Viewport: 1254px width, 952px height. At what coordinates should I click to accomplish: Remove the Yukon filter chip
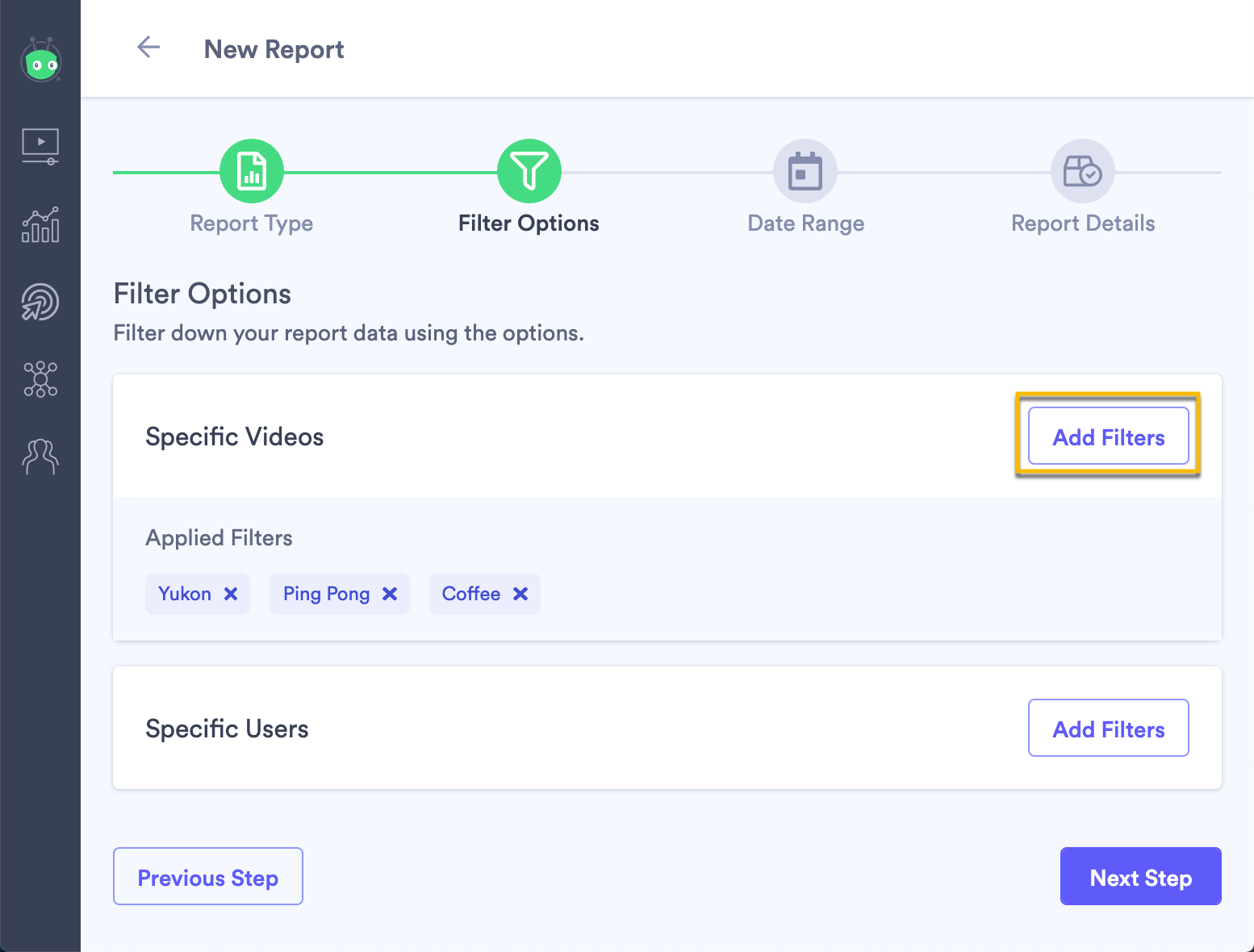click(x=231, y=594)
